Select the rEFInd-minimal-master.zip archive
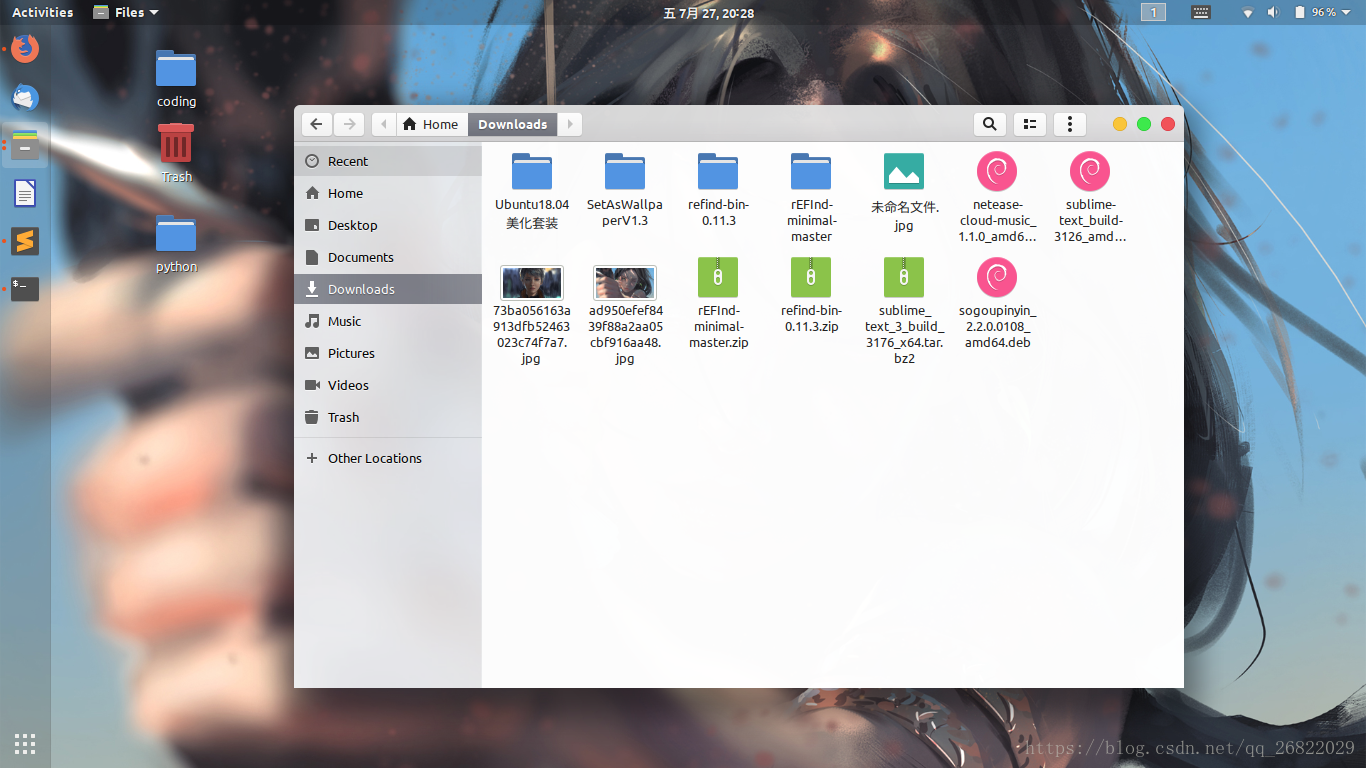This screenshot has width=1366, height=768. coord(718,303)
